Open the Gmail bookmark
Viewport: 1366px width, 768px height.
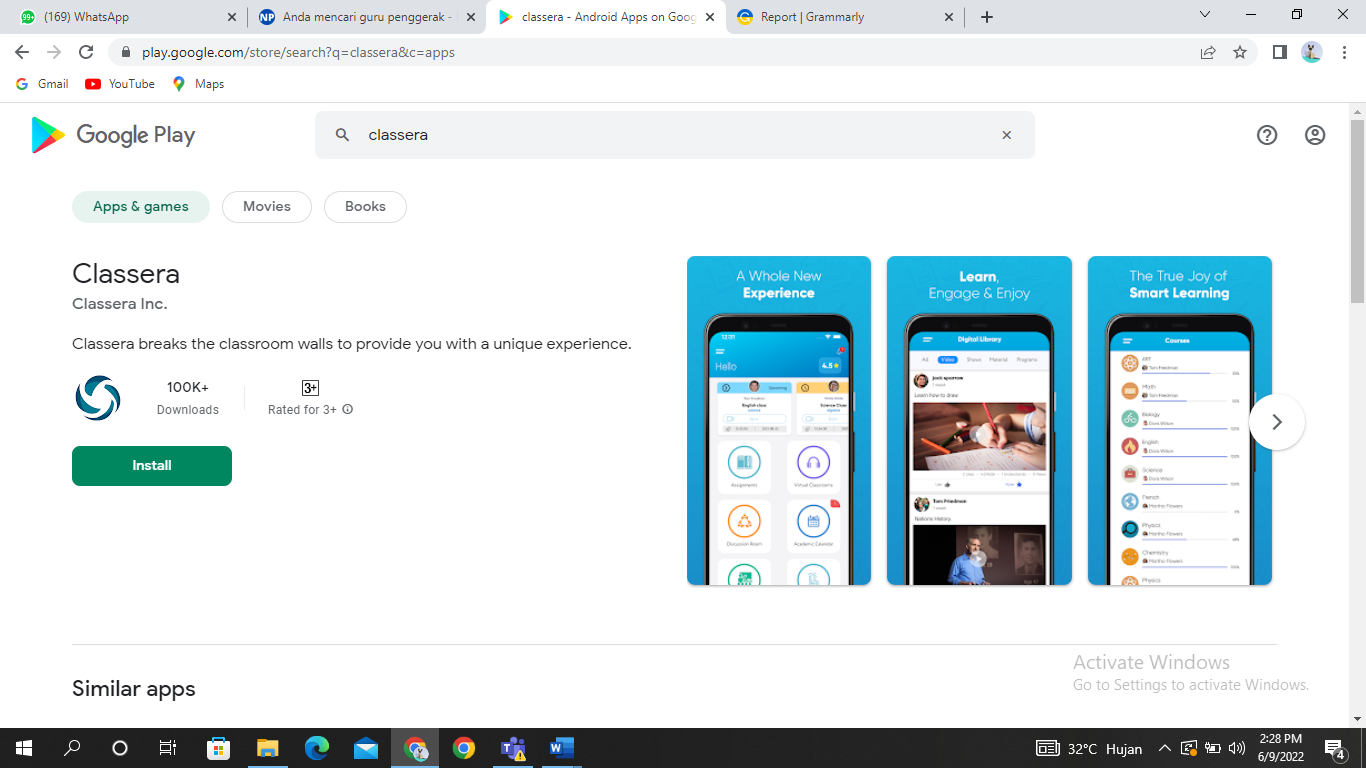click(x=42, y=84)
